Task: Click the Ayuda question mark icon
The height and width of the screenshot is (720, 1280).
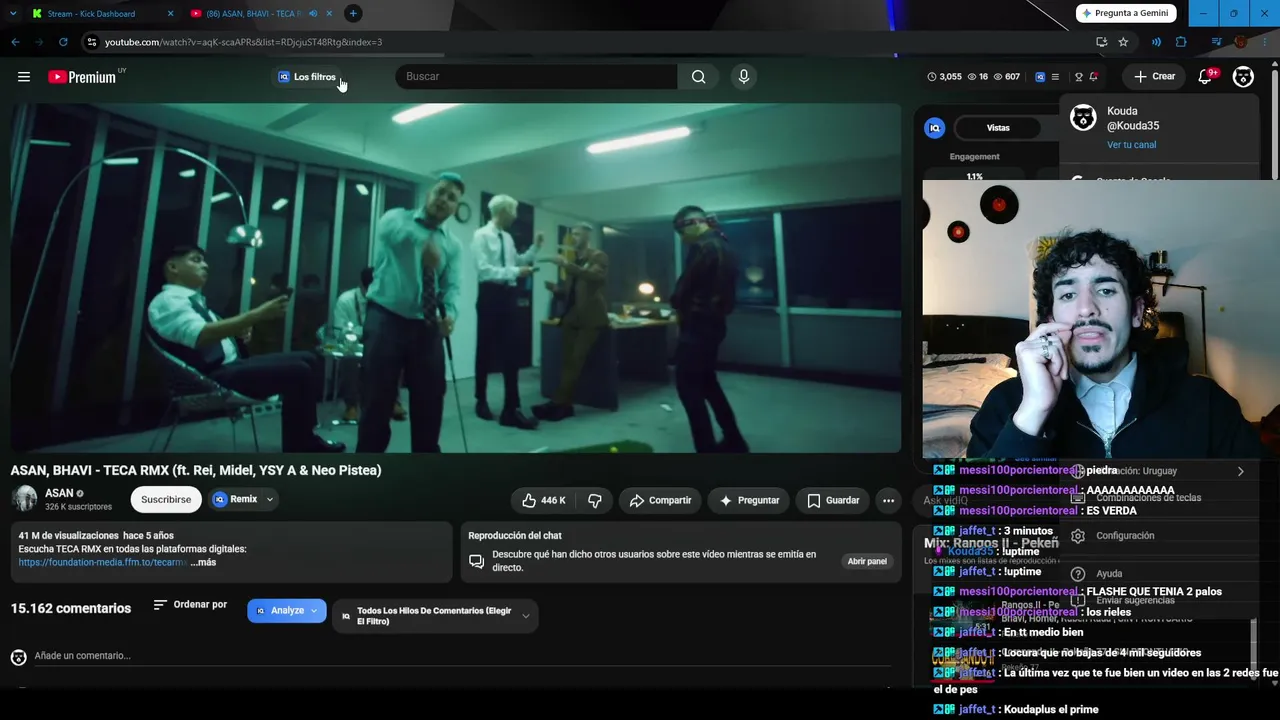Action: point(1078,574)
